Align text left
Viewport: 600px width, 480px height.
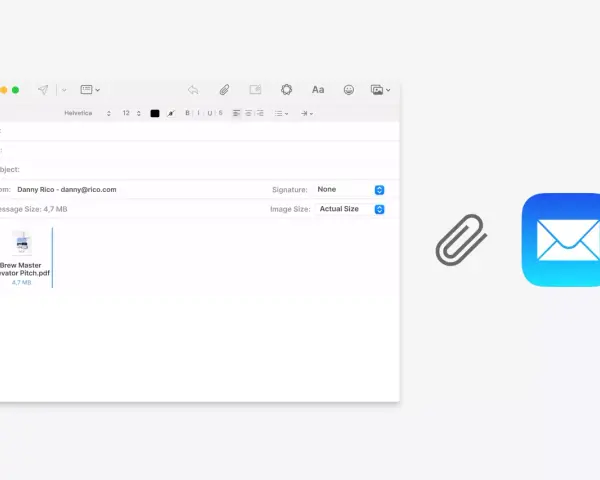236,113
